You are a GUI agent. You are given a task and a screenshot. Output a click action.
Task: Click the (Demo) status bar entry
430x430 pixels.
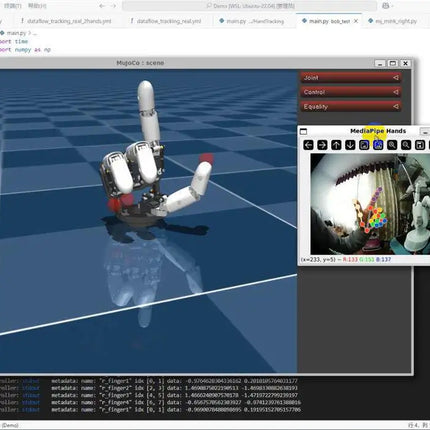coord(10,425)
